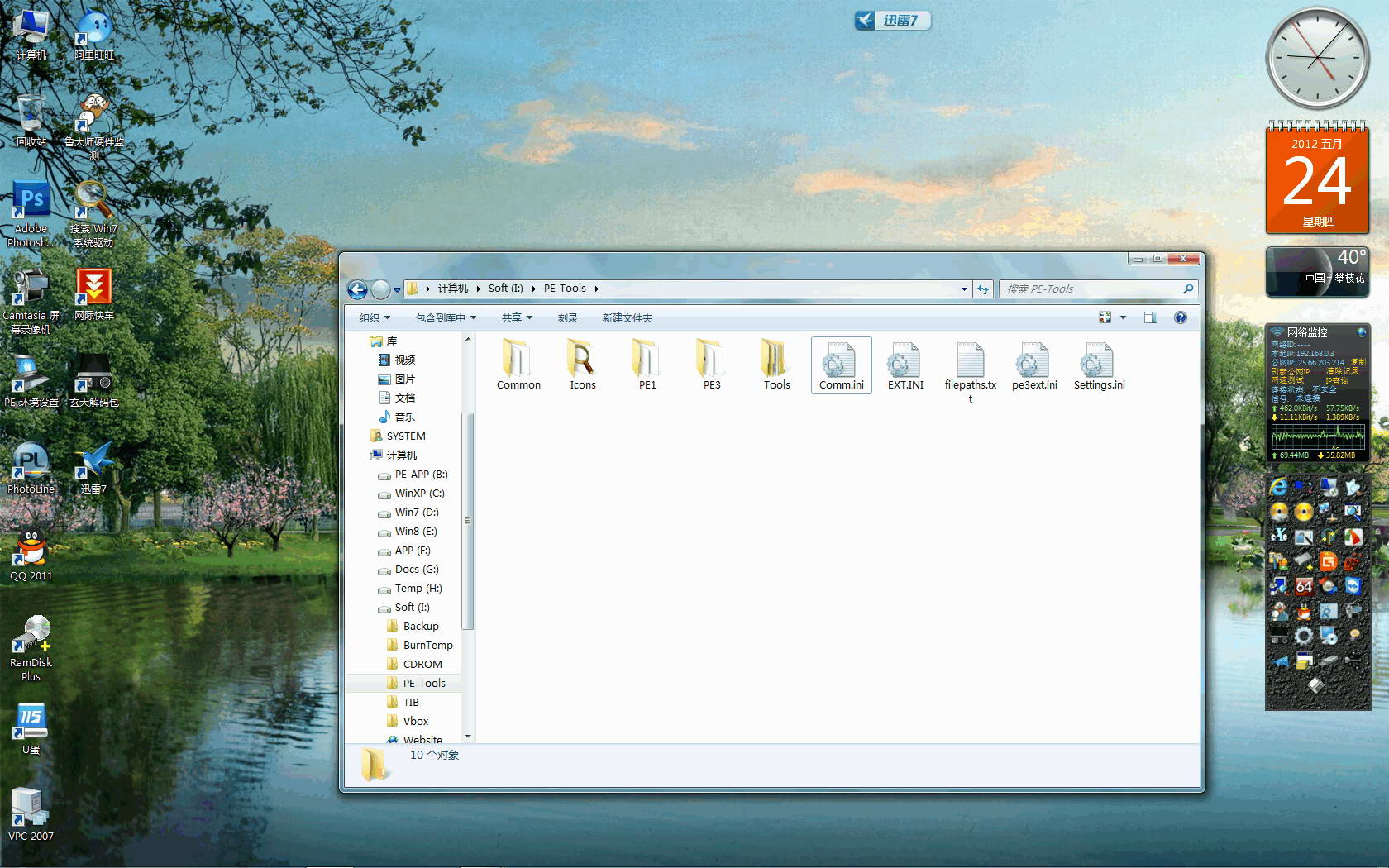Select 文档 library in navigation tree

click(x=397, y=398)
